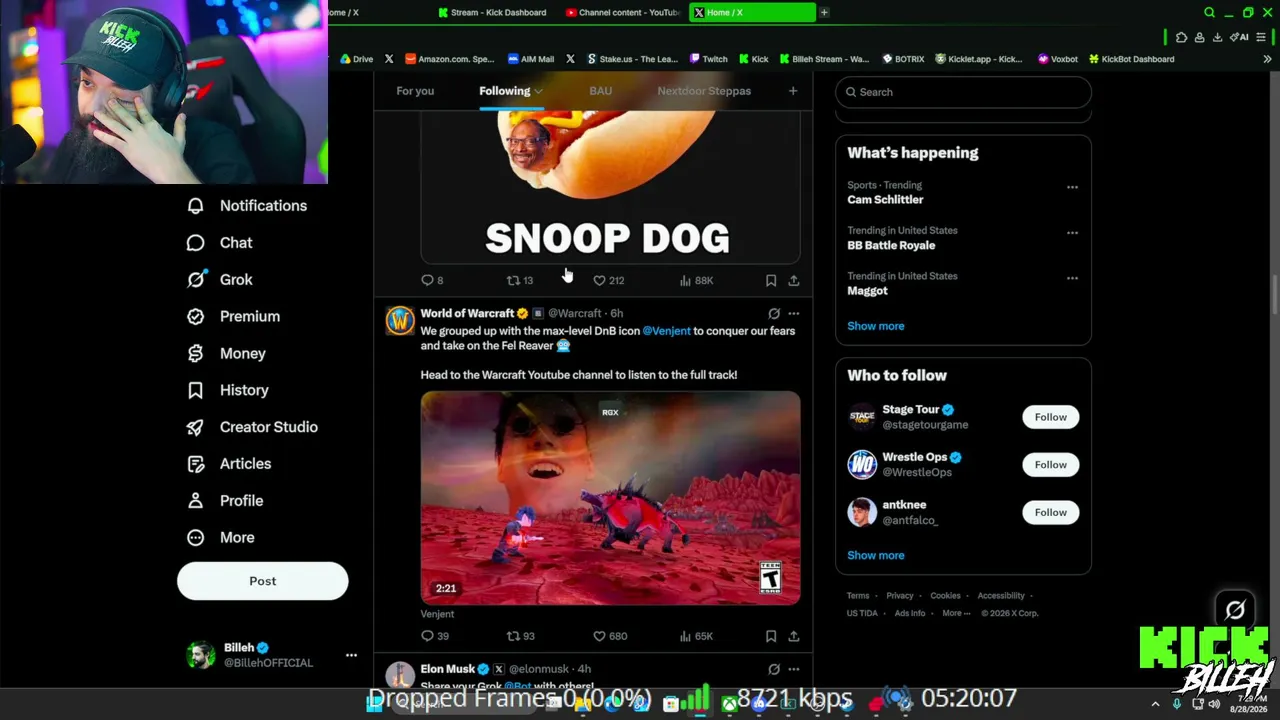Add a new timeline tab with plus
The image size is (1280, 720).
point(793,91)
